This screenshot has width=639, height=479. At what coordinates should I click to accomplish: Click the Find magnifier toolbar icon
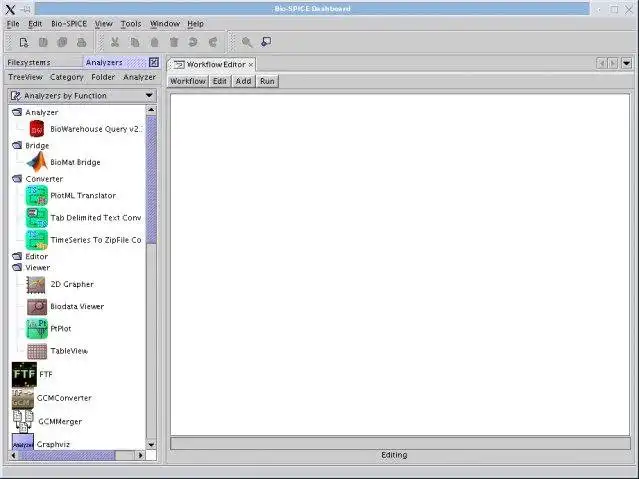pos(247,42)
